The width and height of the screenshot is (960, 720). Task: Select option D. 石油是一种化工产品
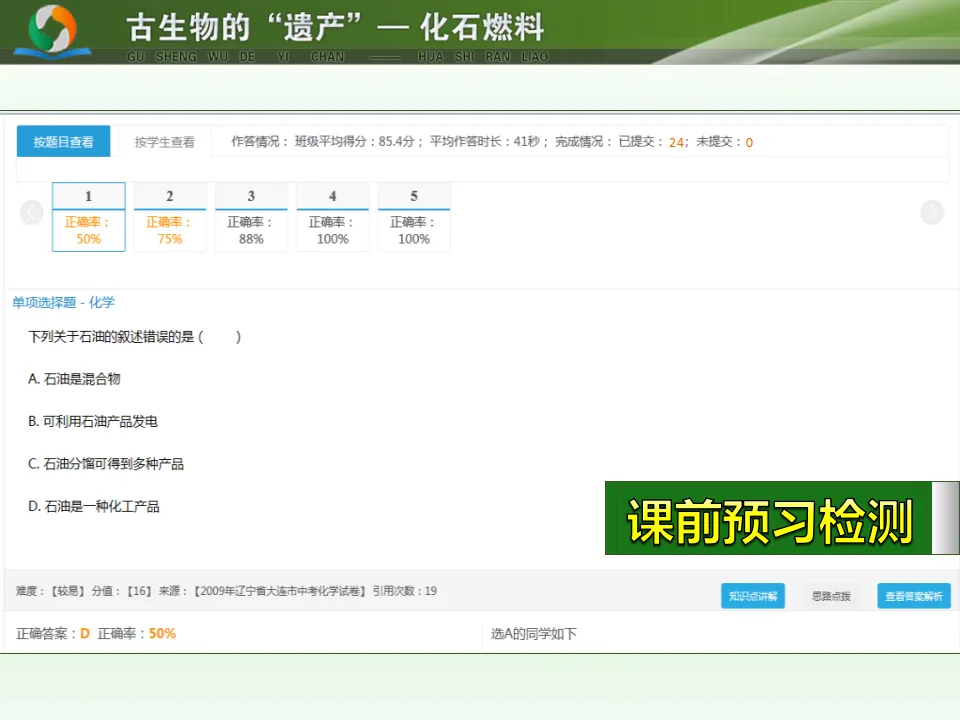click(x=94, y=506)
